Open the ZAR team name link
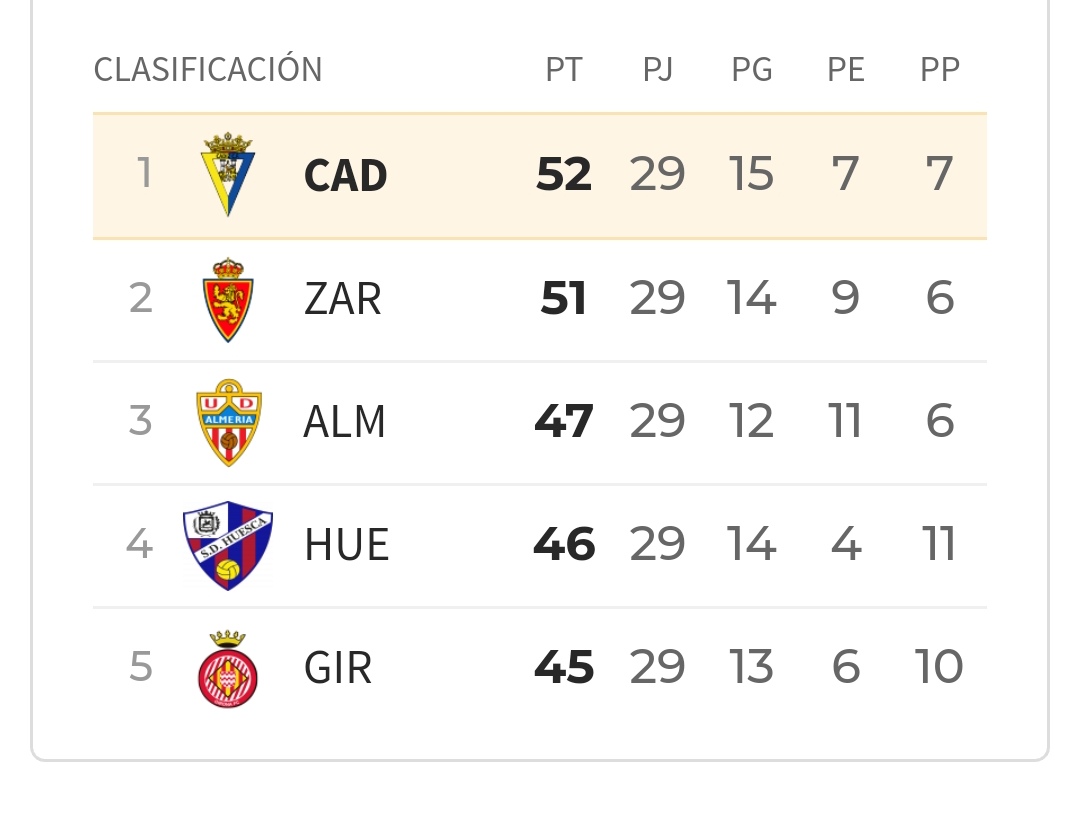This screenshot has width=1080, height=815. click(342, 299)
